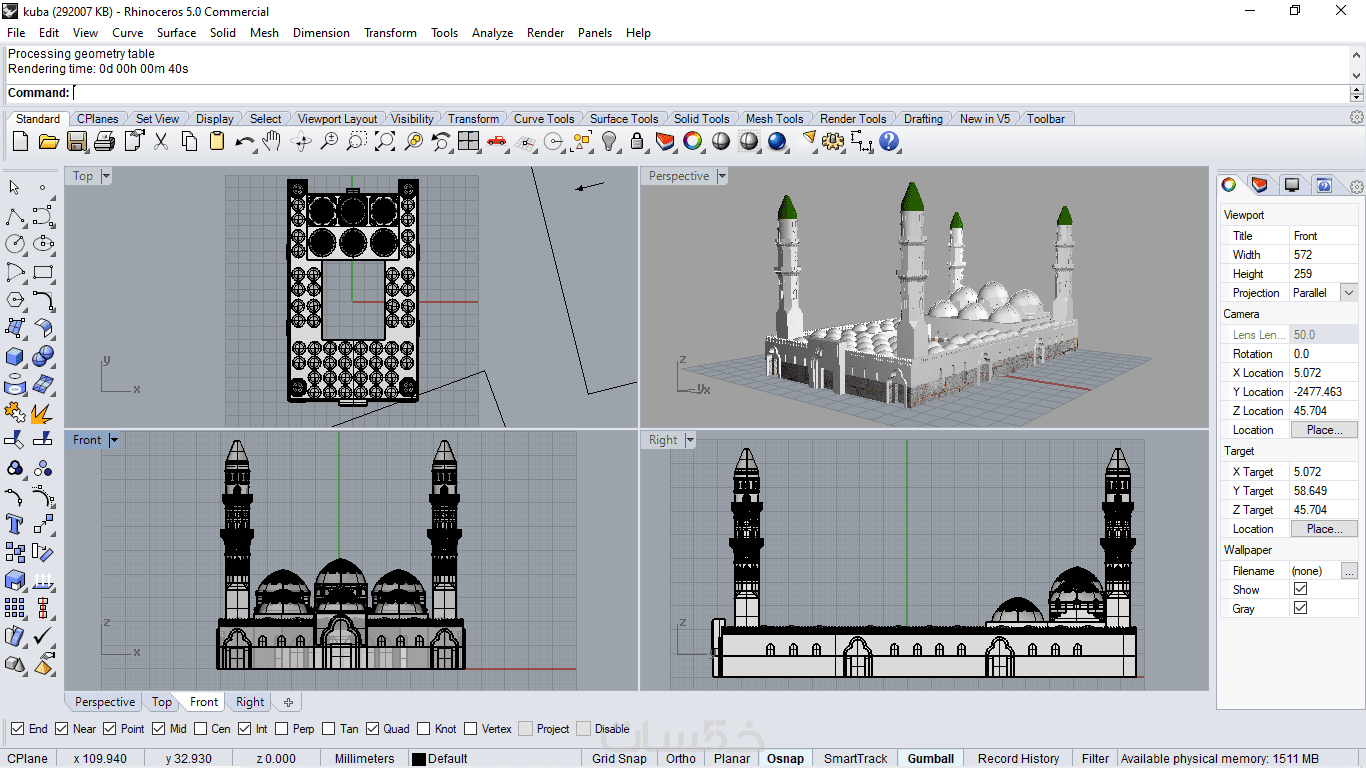Open the Projection dropdown in Viewport panel

click(x=1349, y=293)
